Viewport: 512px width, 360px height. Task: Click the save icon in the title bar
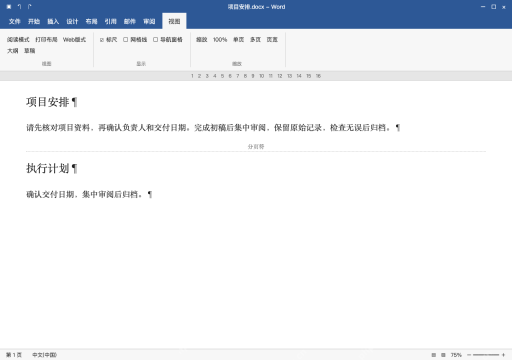(9, 7)
